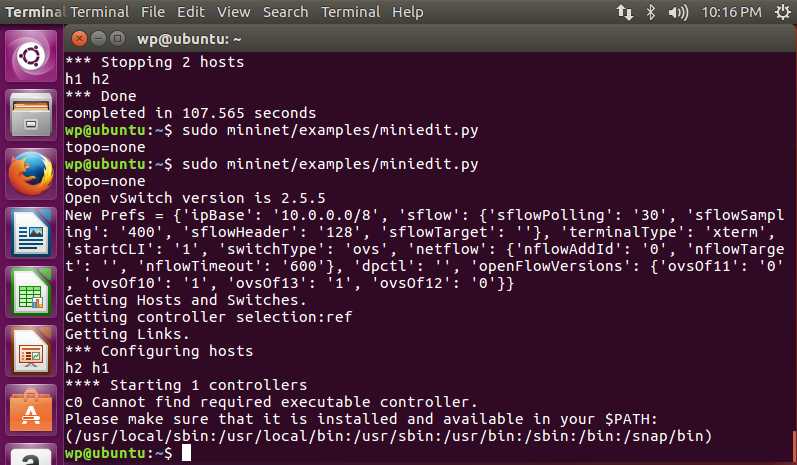Viewport: 797px width, 465px height.
Task: Launch LibreOffice Impress from dock
Action: pyautogui.click(x=31, y=351)
